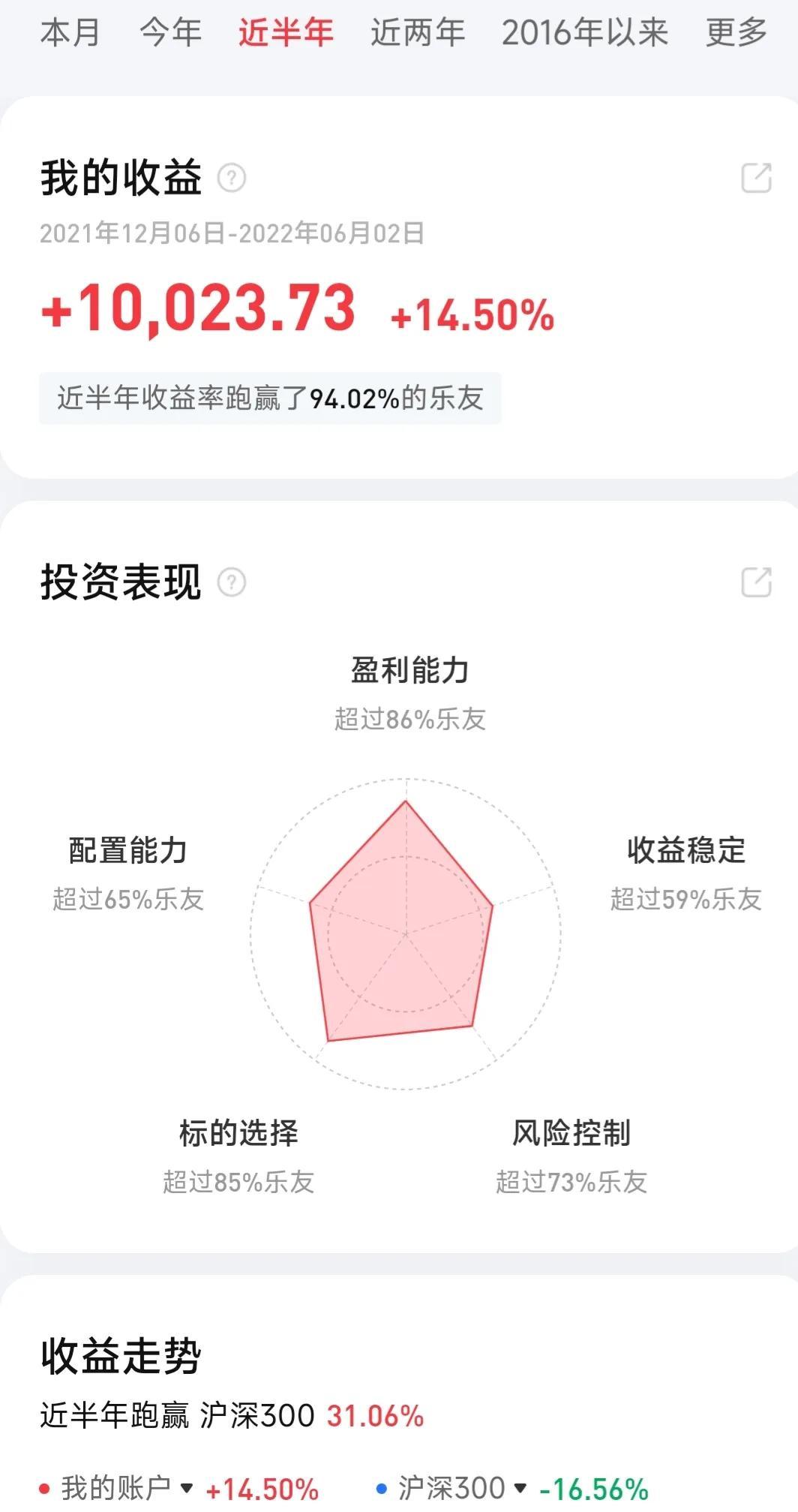The image size is (798, 1512).
Task: Tap the 标的选择 radar label
Action: pos(238,1133)
